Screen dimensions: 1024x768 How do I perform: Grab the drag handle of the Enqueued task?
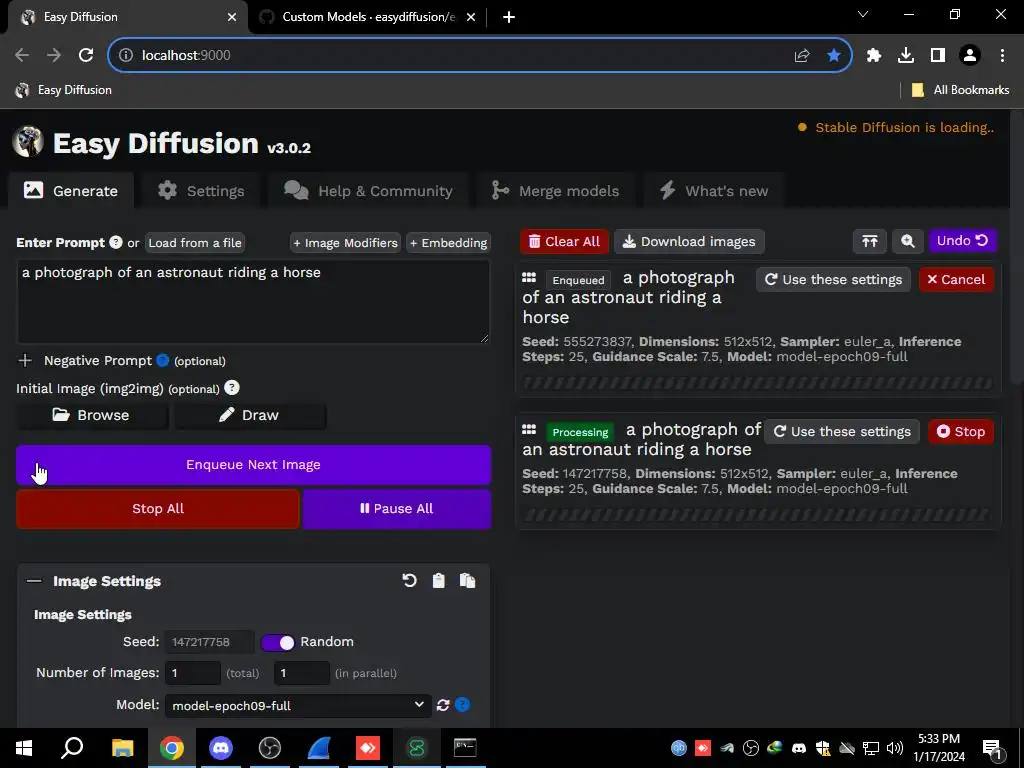[529, 278]
